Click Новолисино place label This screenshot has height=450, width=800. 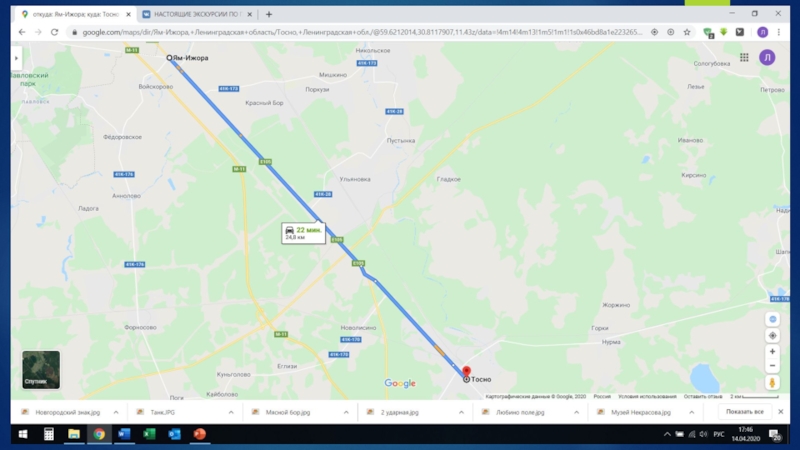[x=358, y=328]
